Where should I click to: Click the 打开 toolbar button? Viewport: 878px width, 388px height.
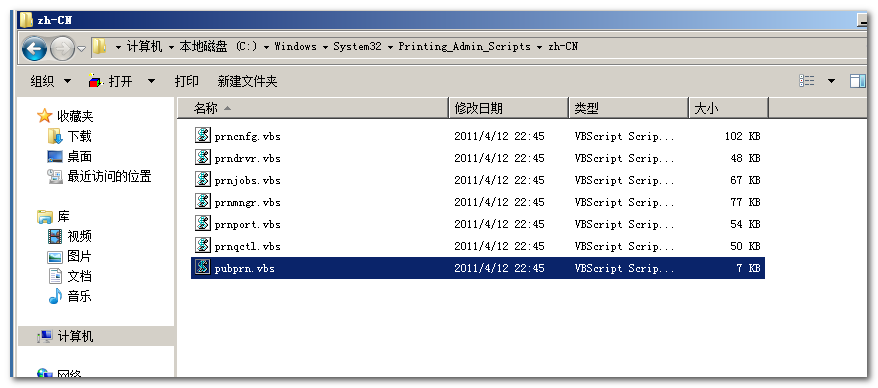pyautogui.click(x=111, y=82)
